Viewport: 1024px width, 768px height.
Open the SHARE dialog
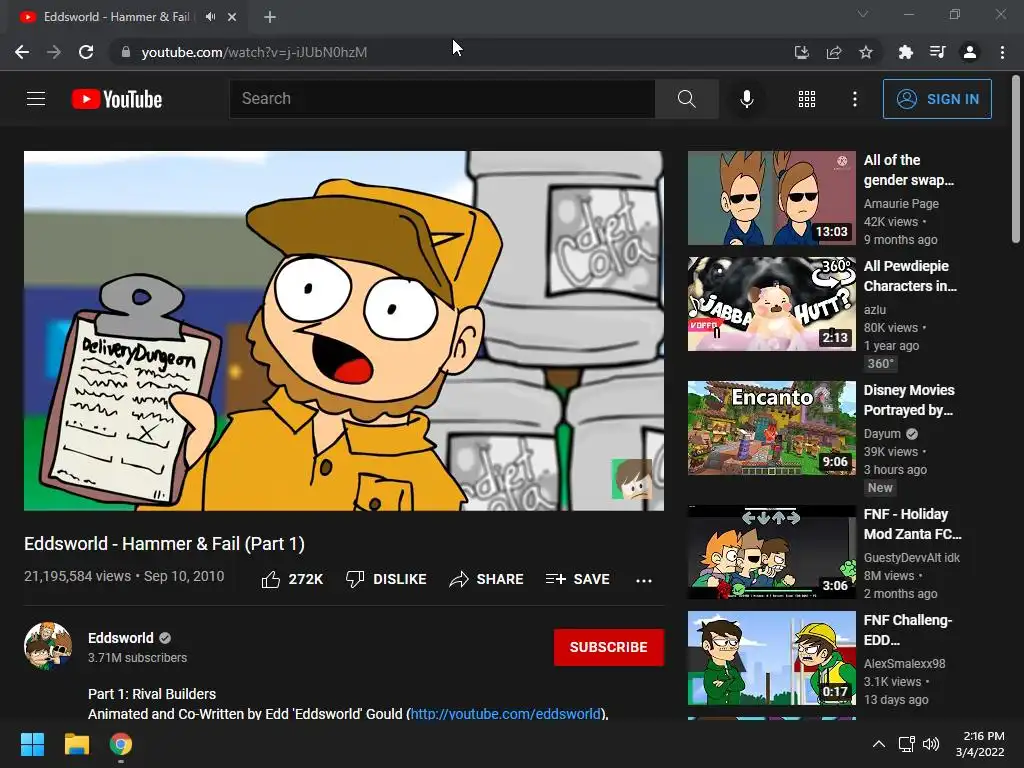(x=487, y=579)
